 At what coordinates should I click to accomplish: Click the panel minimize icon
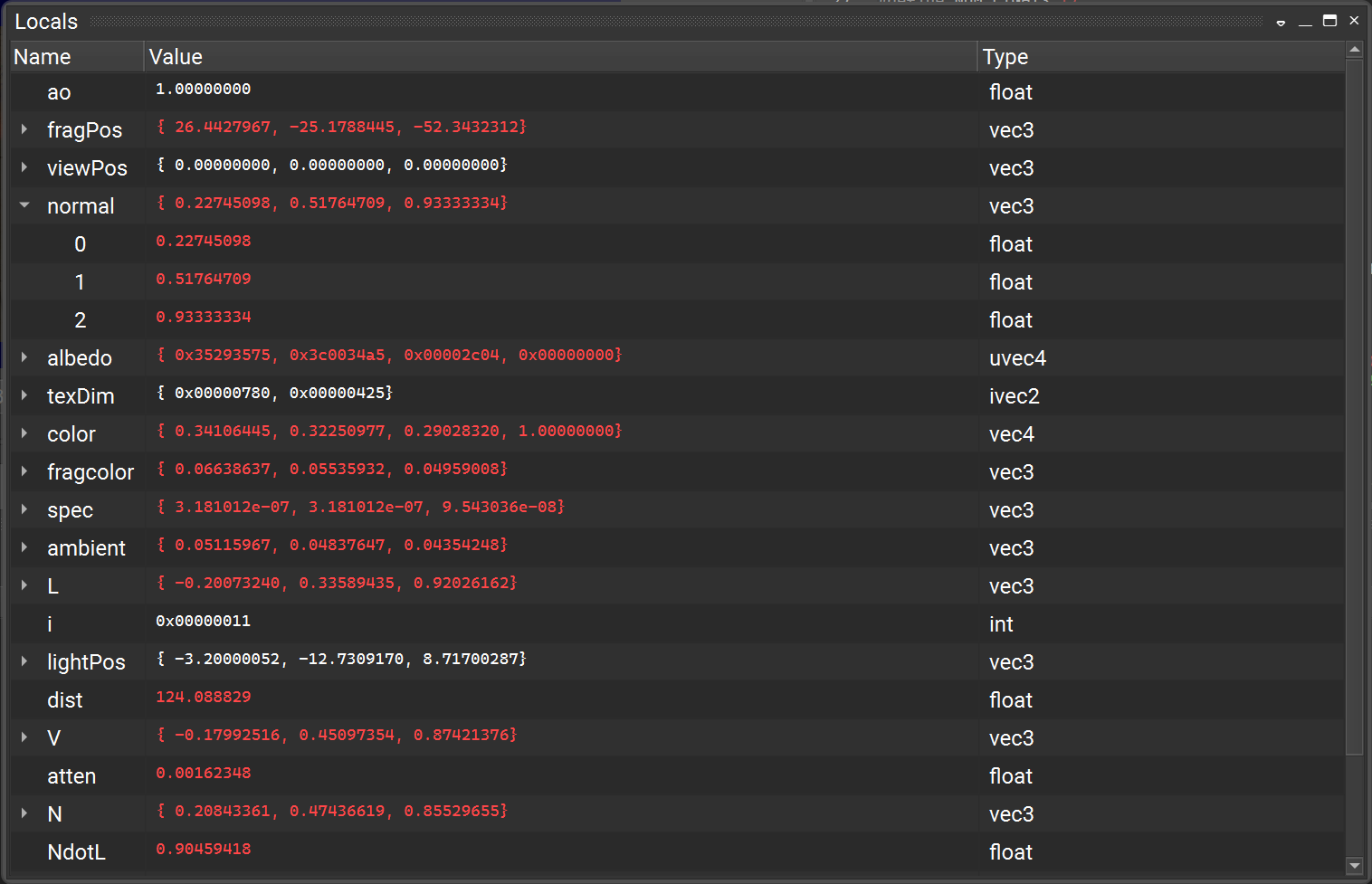point(1305,21)
